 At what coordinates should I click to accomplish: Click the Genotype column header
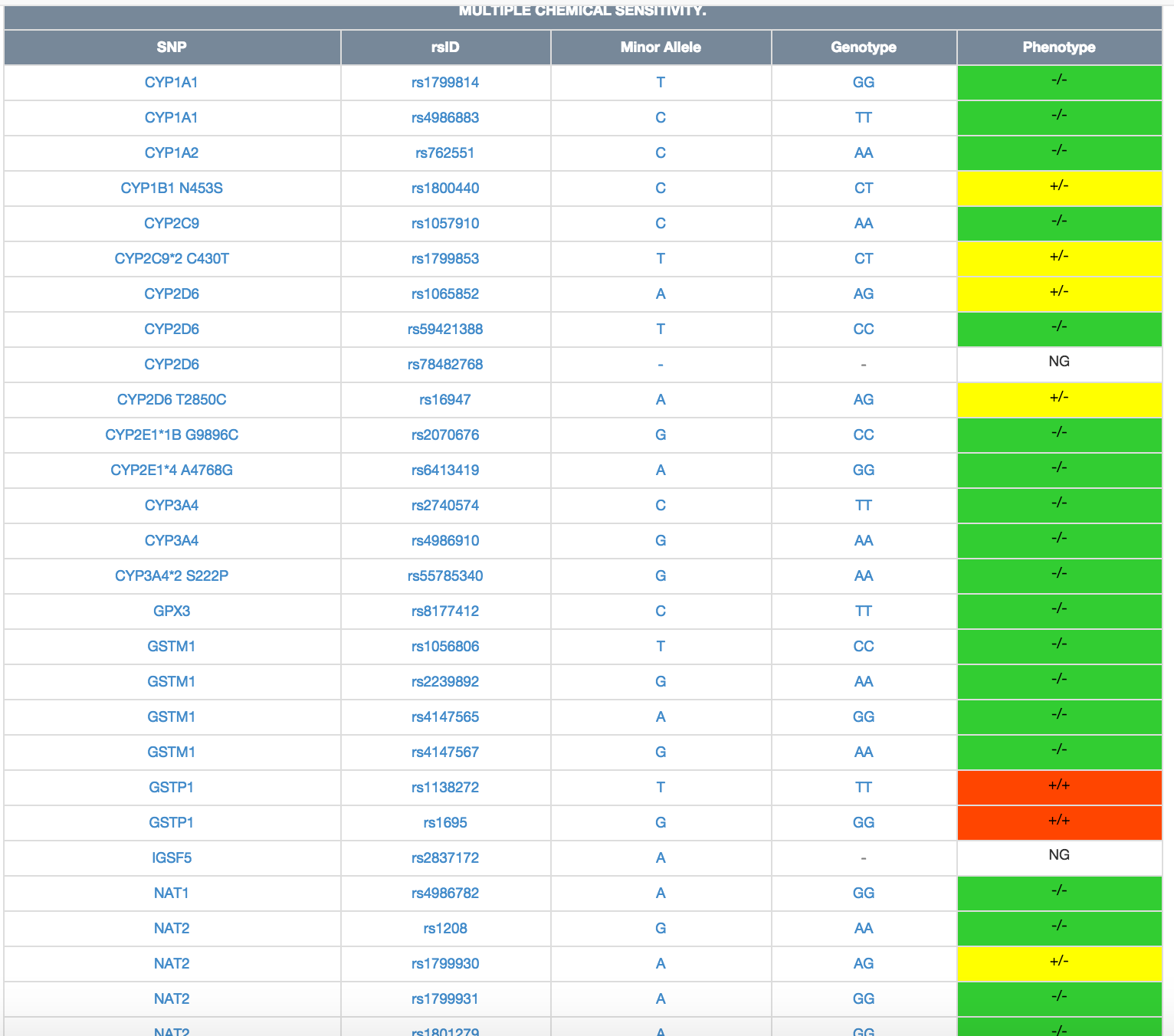(863, 48)
